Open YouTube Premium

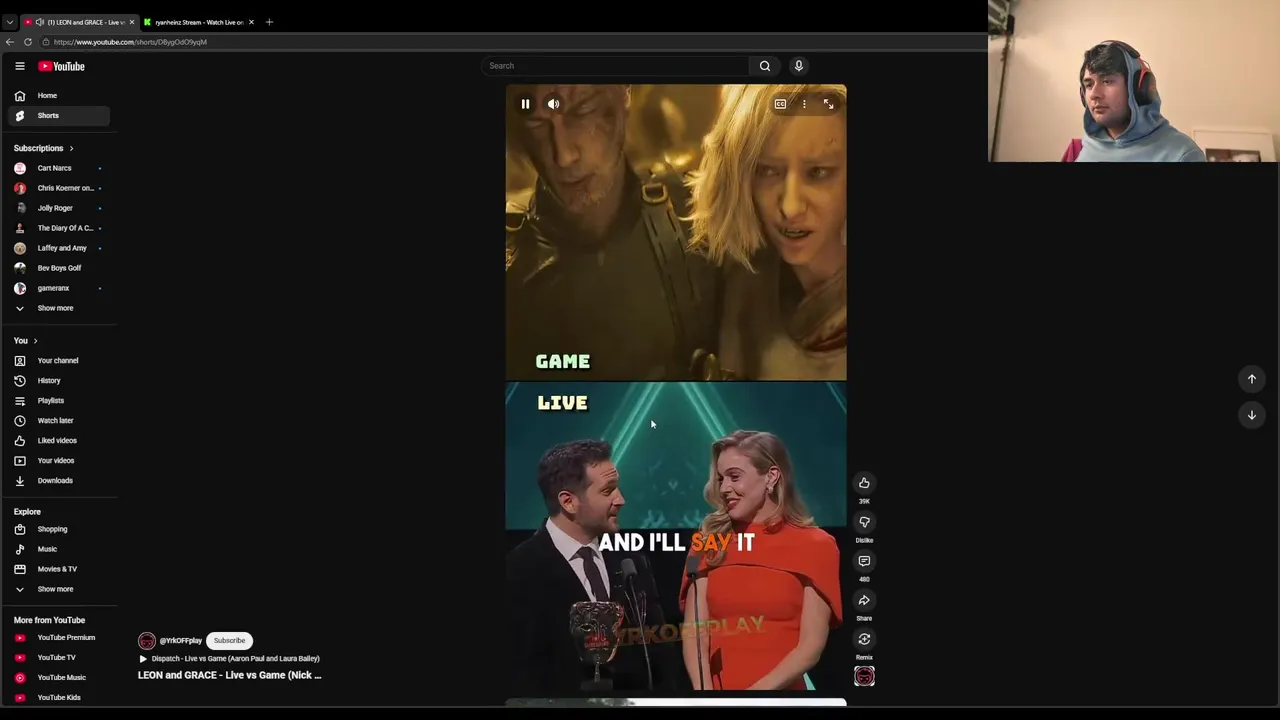coord(59,637)
